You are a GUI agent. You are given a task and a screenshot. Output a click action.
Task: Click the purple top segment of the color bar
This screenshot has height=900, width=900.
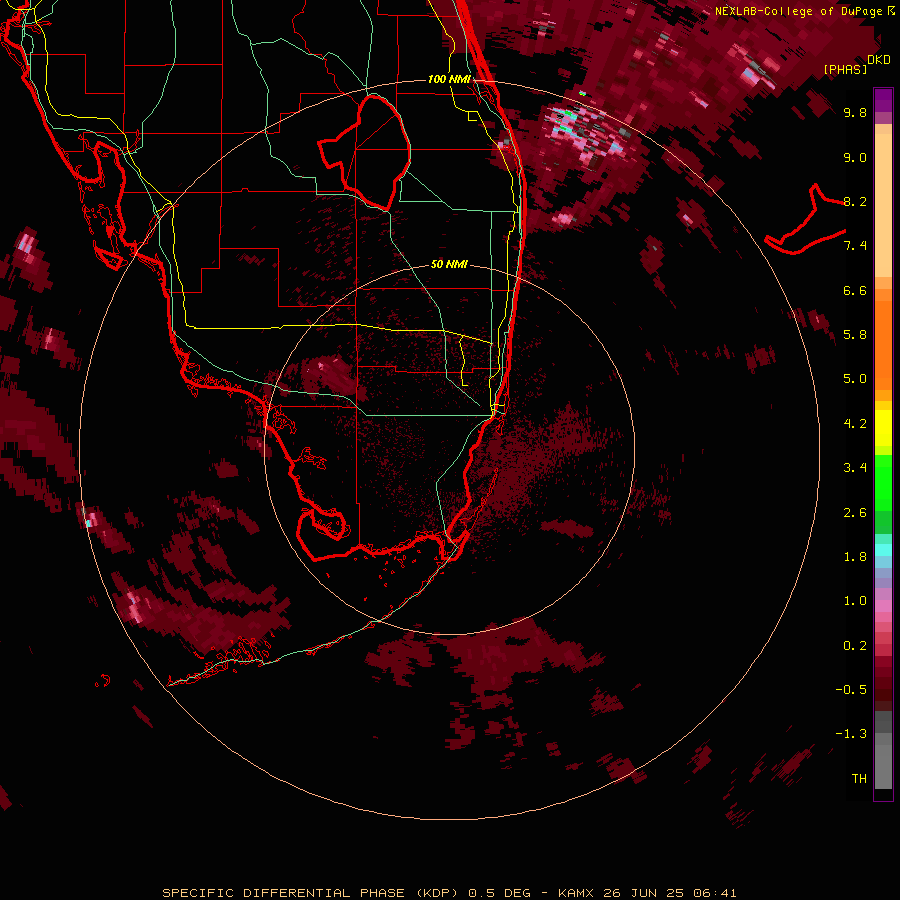[x=883, y=100]
